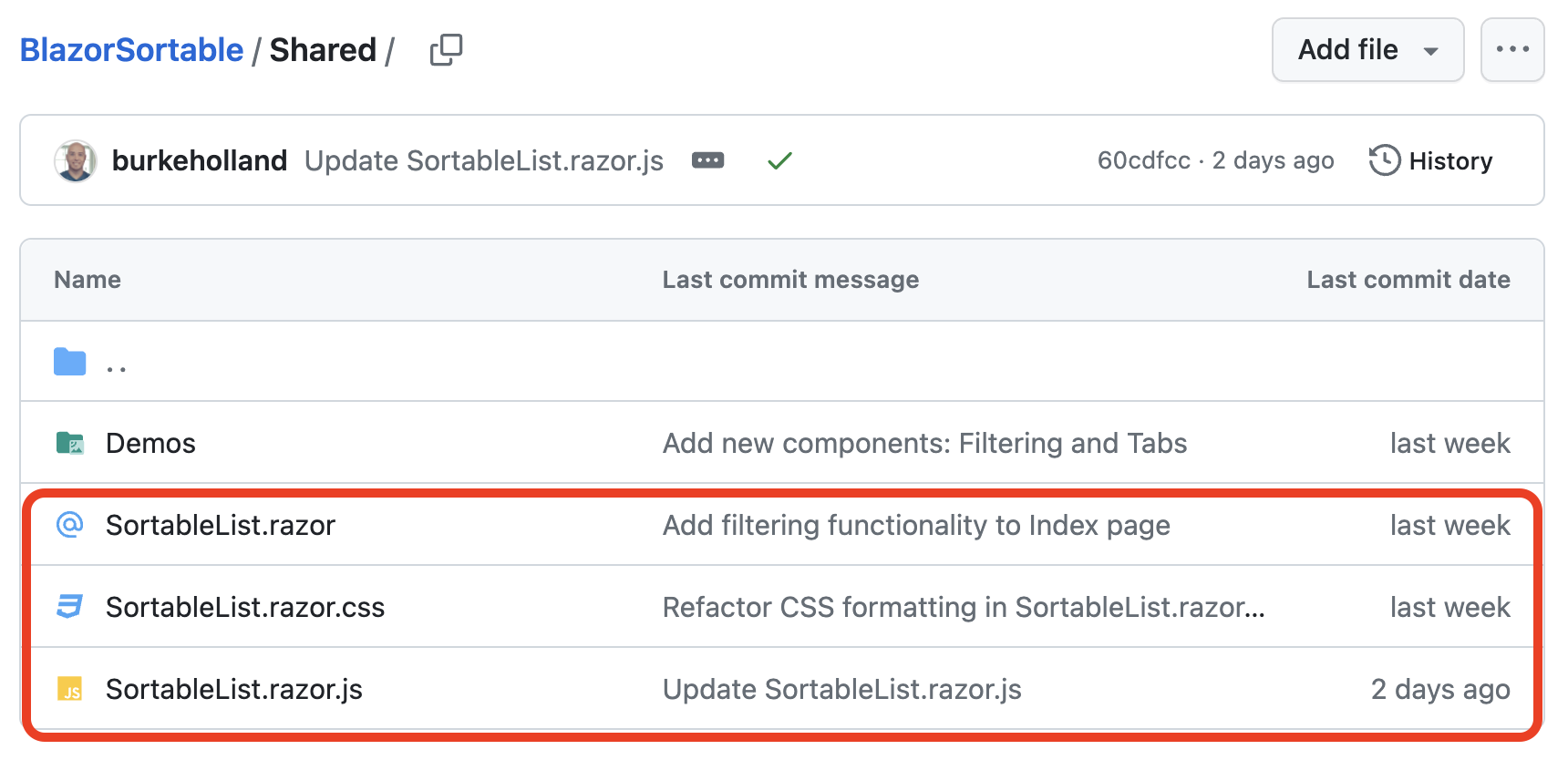Image resolution: width=1568 pixels, height=760 pixels.
Task: Open the SortableList.razor.js file
Action: (x=234, y=690)
